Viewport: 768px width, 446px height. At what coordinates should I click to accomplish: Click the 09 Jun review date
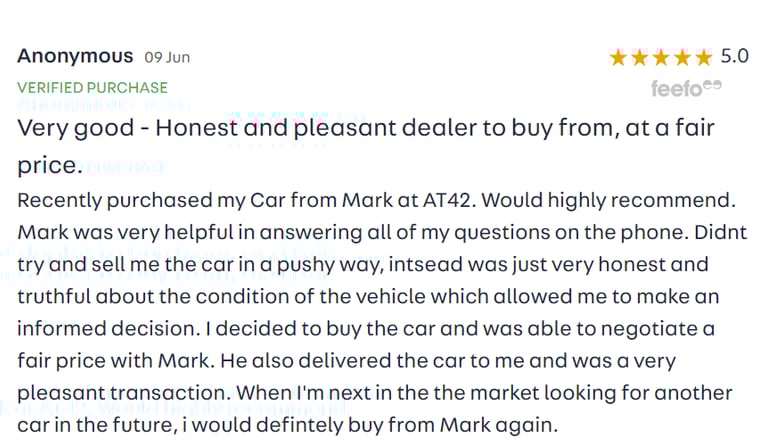point(167,57)
